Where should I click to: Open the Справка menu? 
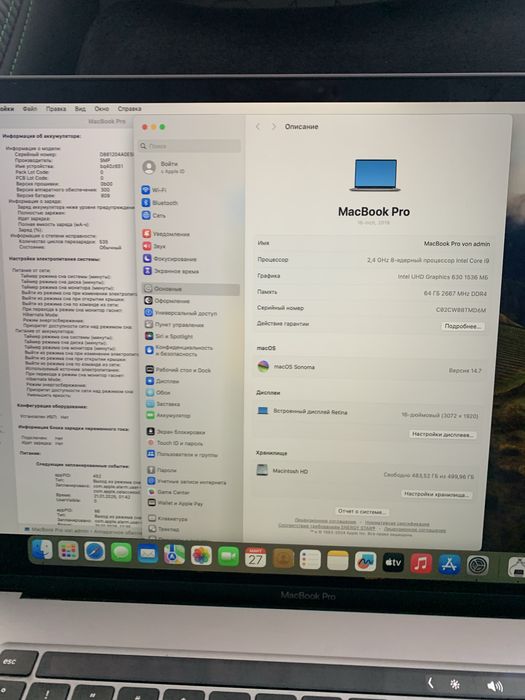pos(129,108)
